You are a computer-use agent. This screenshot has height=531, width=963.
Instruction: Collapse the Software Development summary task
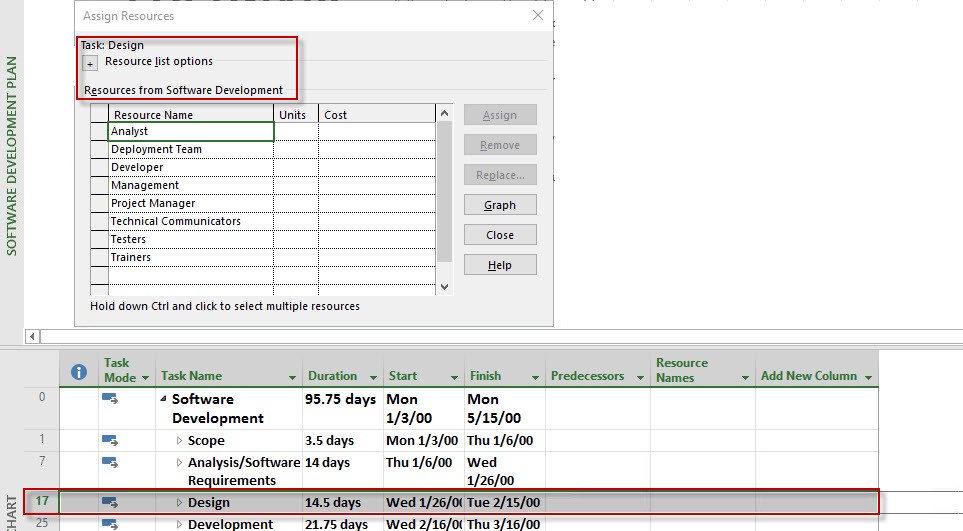coord(163,399)
